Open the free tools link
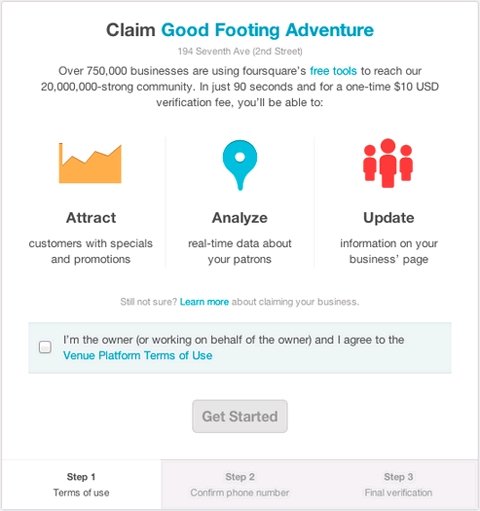Image resolution: width=480 pixels, height=511 pixels. pyautogui.click(x=333, y=71)
